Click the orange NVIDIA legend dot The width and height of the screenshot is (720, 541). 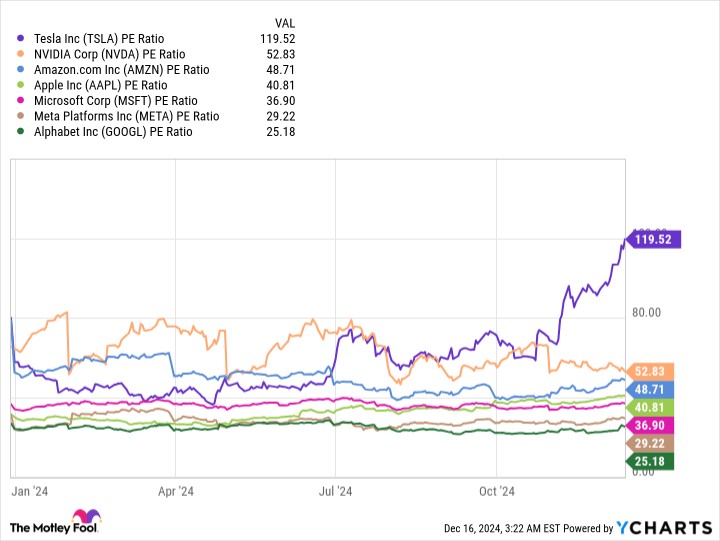click(21, 54)
